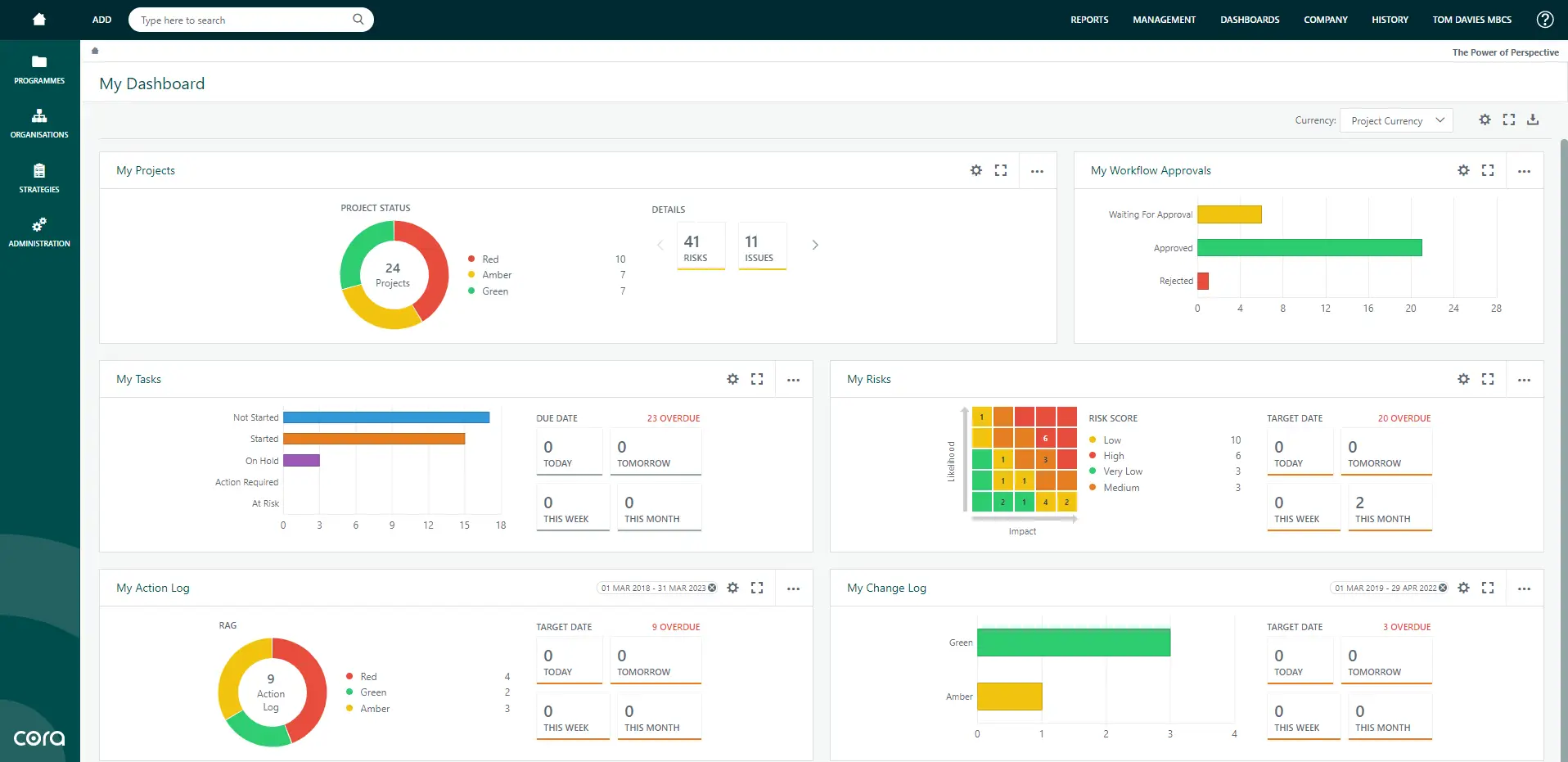Open the Reports menu
This screenshot has height=762, width=1568.
click(x=1089, y=20)
